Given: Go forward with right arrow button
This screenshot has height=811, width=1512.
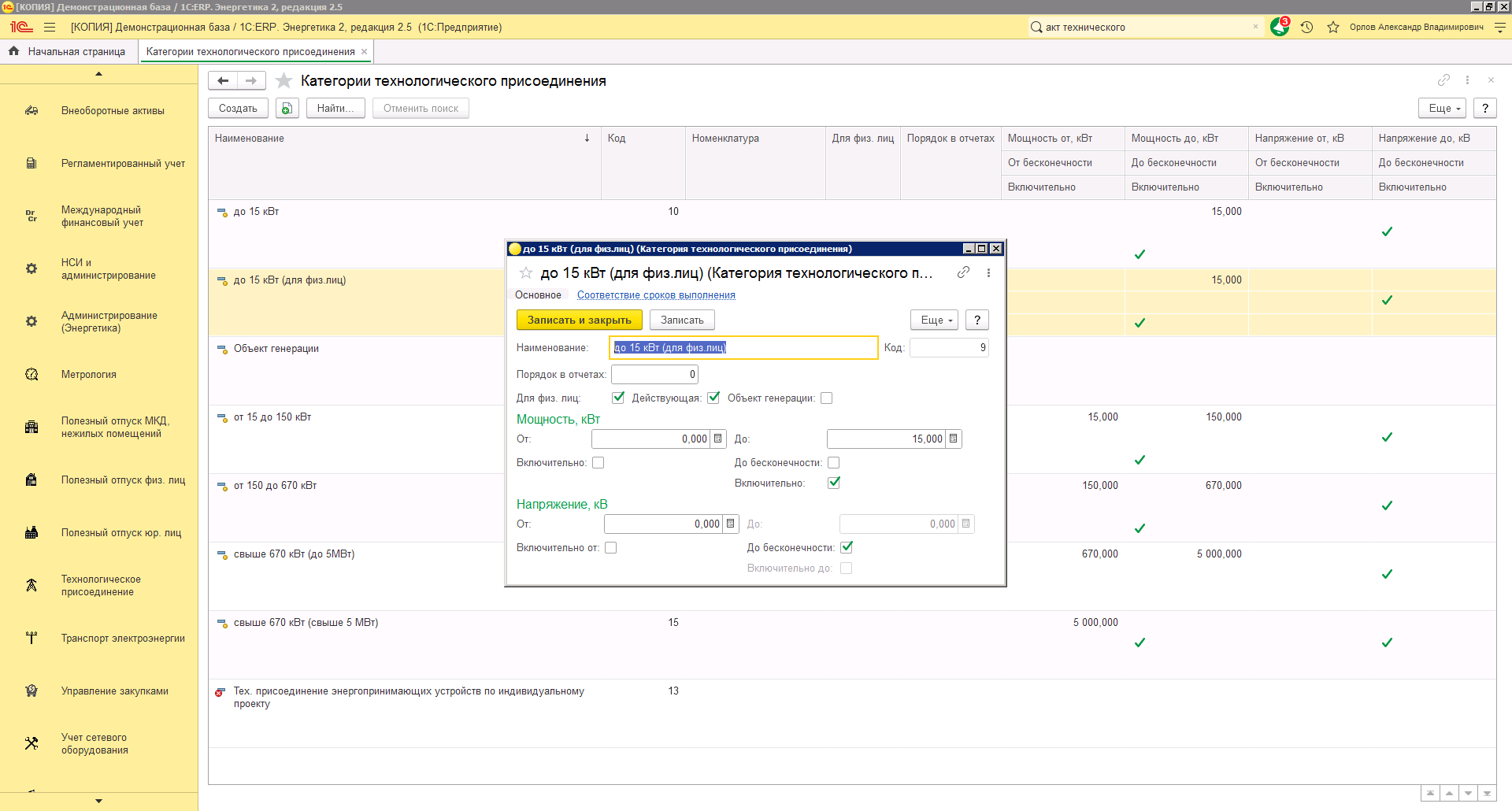Looking at the screenshot, I should tap(251, 81).
